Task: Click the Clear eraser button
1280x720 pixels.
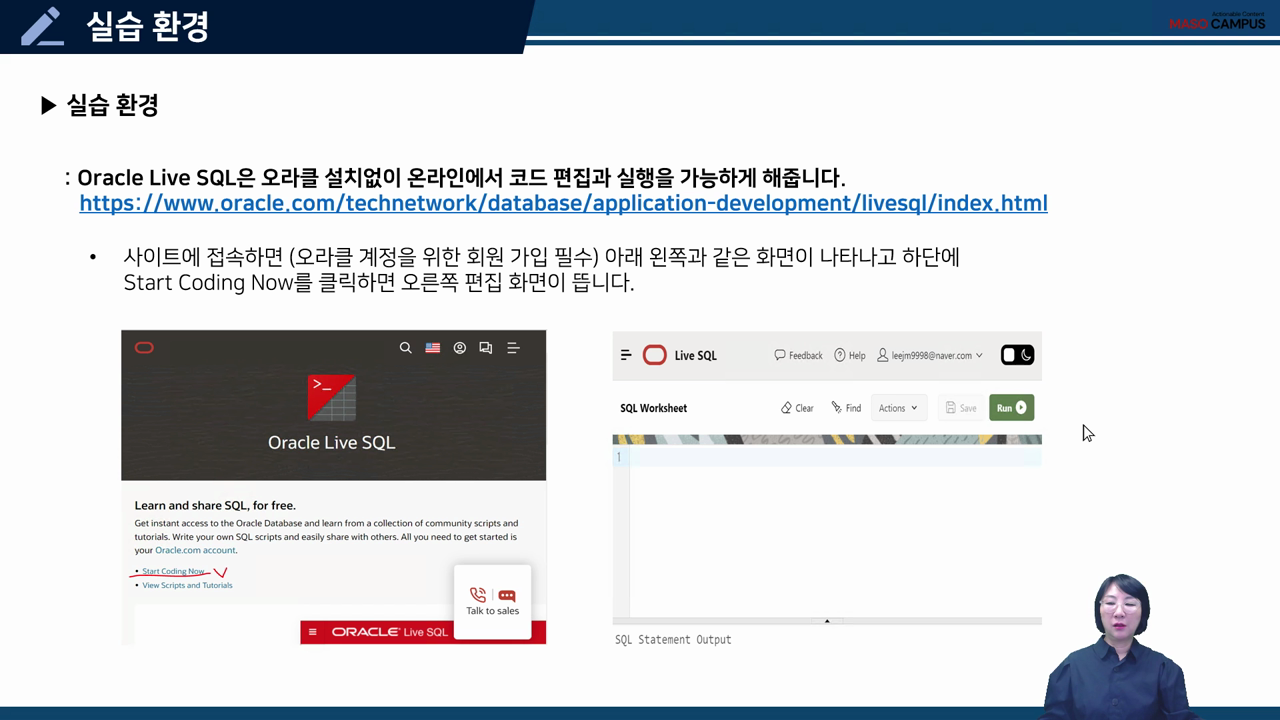Action: click(797, 408)
